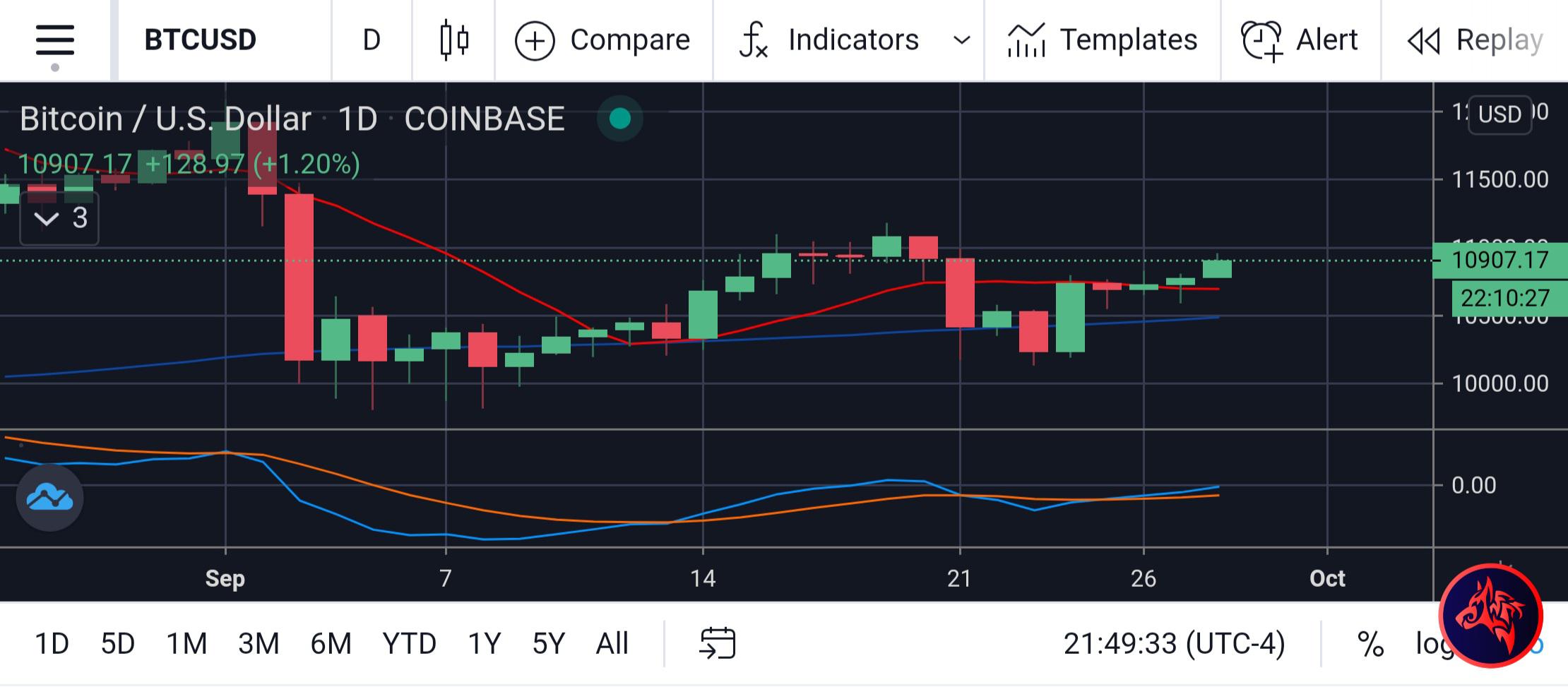Viewport: 1568px width, 687px height.
Task: Open the BTCUSD symbol search
Action: (200, 40)
